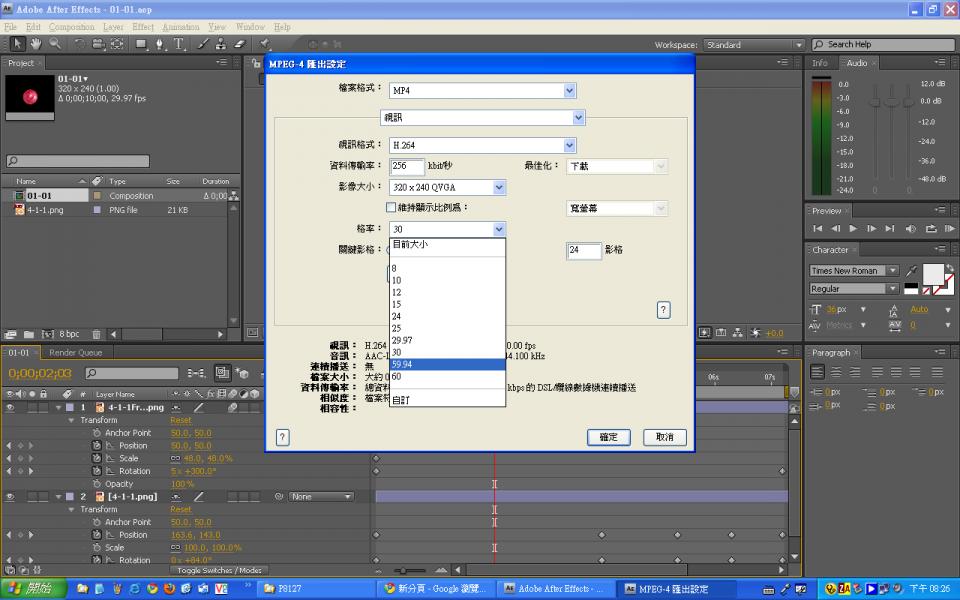Open the 檔案格式 MP4 dropdown
The height and width of the screenshot is (600, 960).
tap(569, 90)
